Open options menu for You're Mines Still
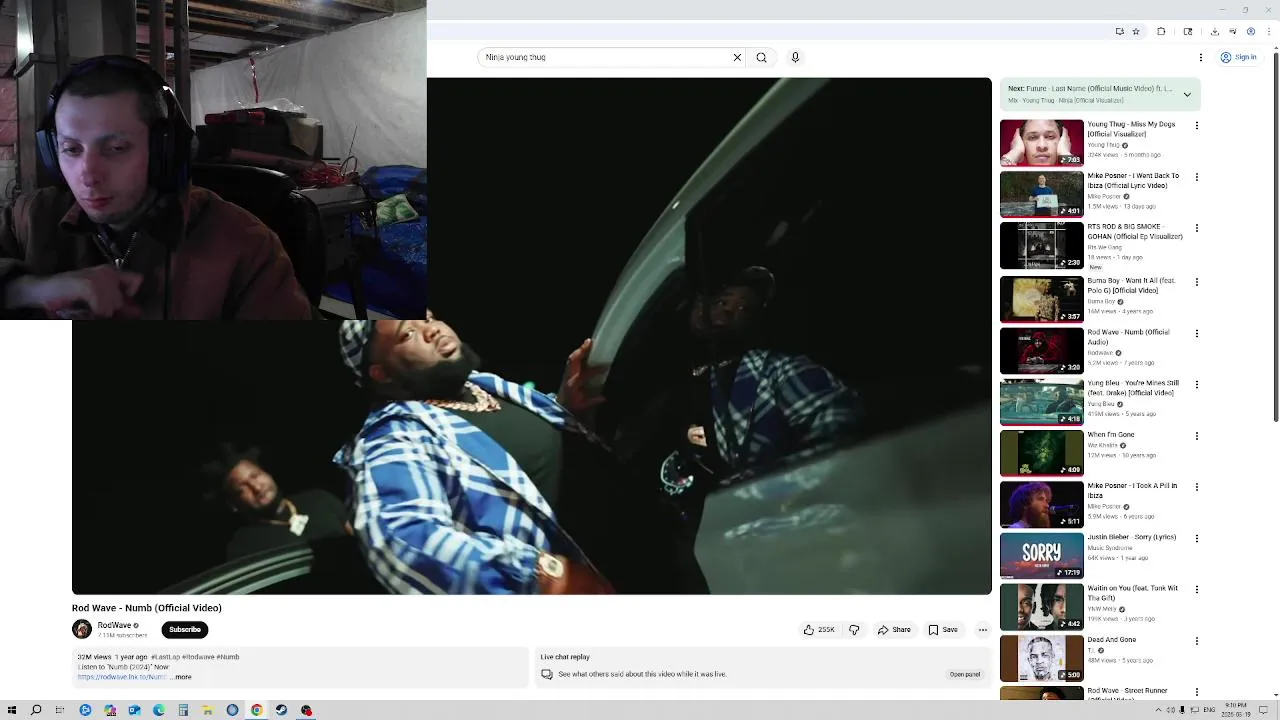 pos(1197,384)
